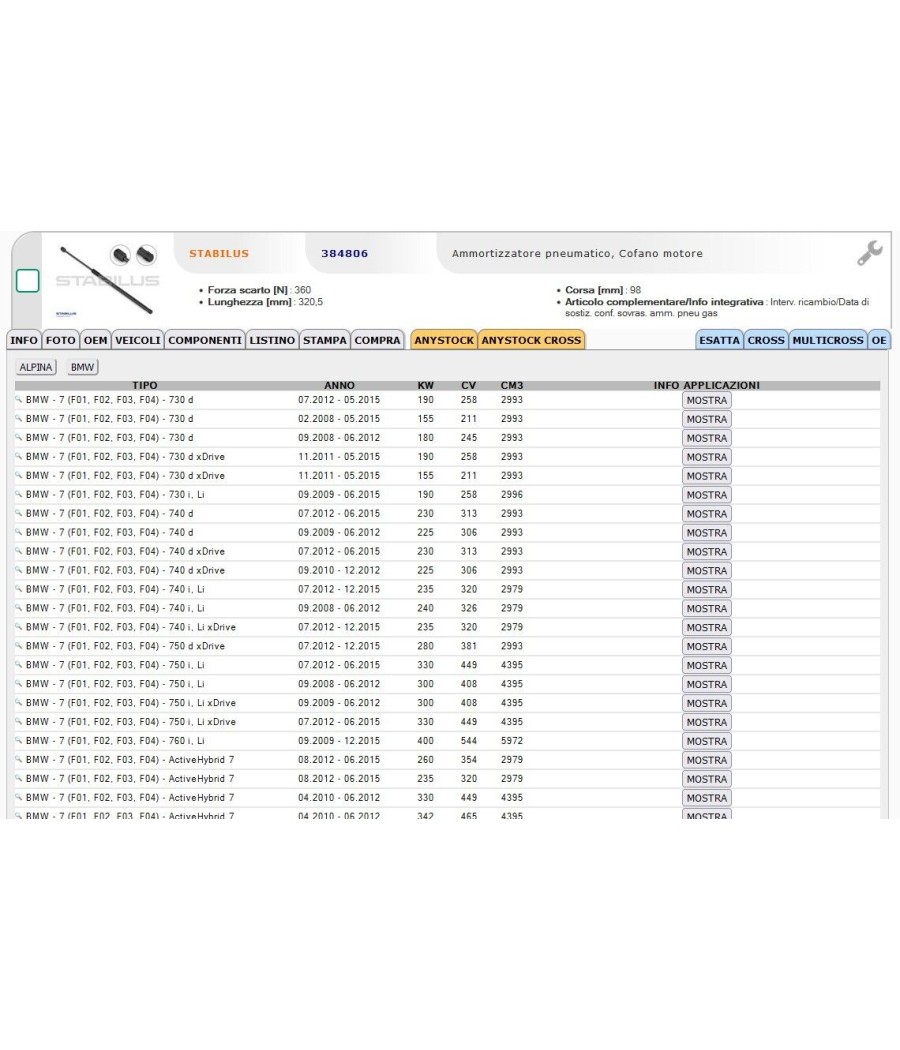
Task: Switch to the ESATTA tab
Action: coord(719,340)
